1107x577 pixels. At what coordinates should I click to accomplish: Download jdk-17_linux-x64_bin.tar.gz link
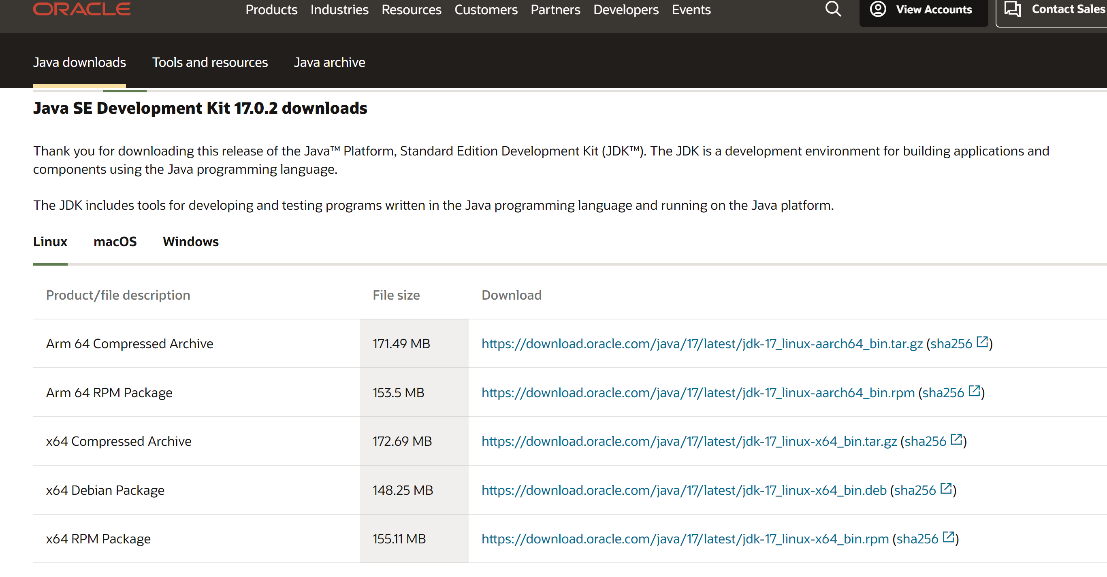[x=689, y=441]
